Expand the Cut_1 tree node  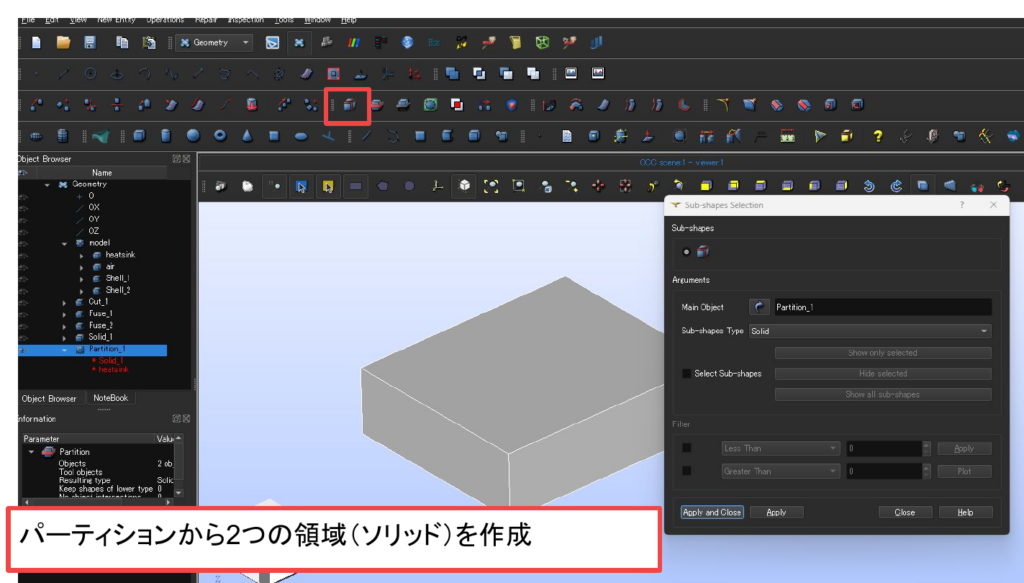point(65,302)
